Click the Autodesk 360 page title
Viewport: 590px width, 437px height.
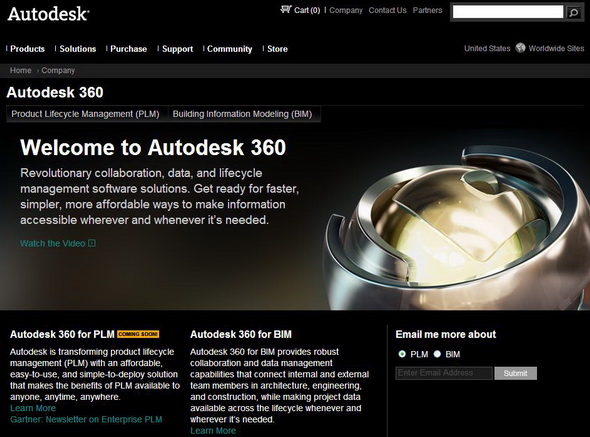pyautogui.click(x=55, y=93)
